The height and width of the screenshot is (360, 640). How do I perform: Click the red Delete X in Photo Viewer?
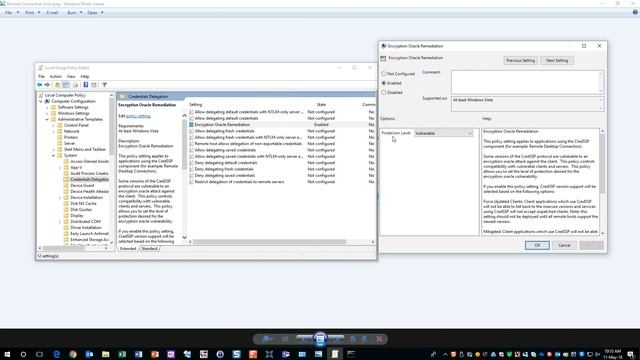coord(379,339)
